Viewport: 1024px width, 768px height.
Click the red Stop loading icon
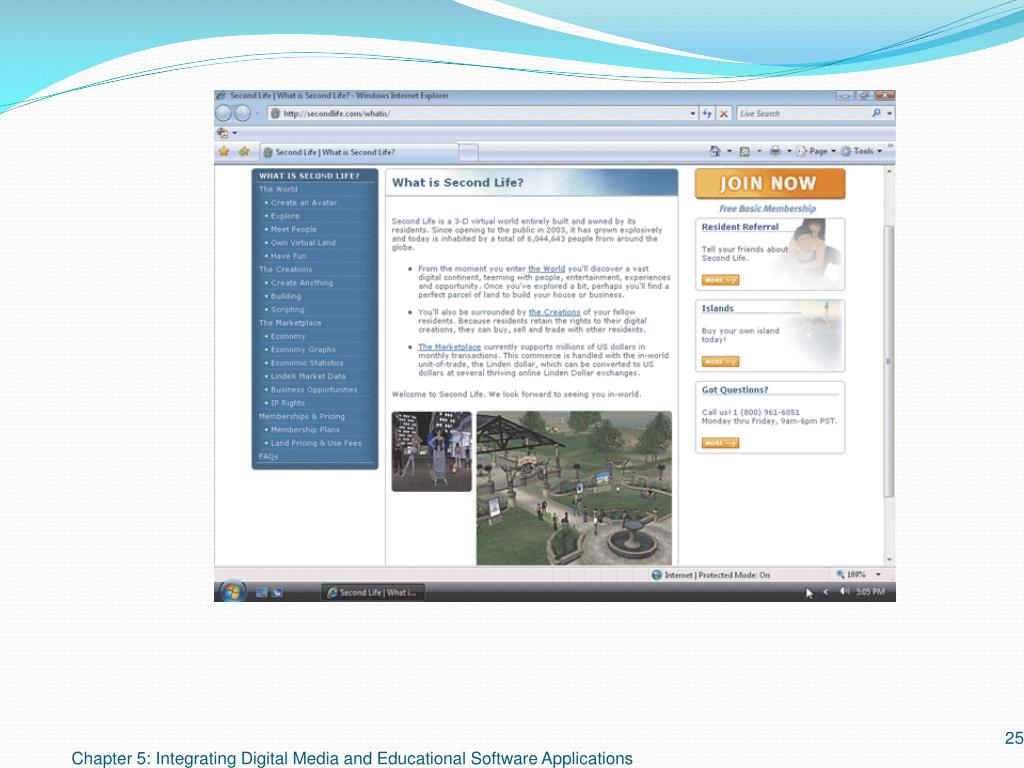point(724,114)
